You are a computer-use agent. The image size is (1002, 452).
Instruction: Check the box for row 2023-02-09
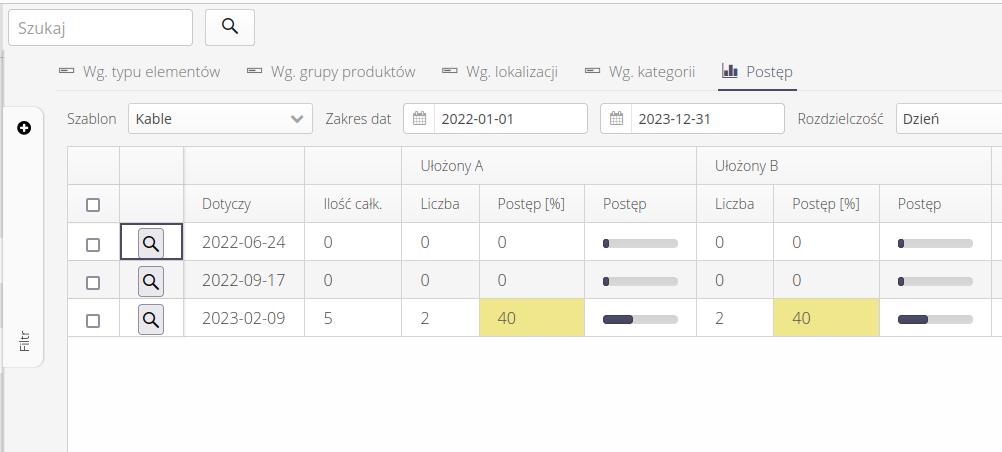pyautogui.click(x=93, y=320)
